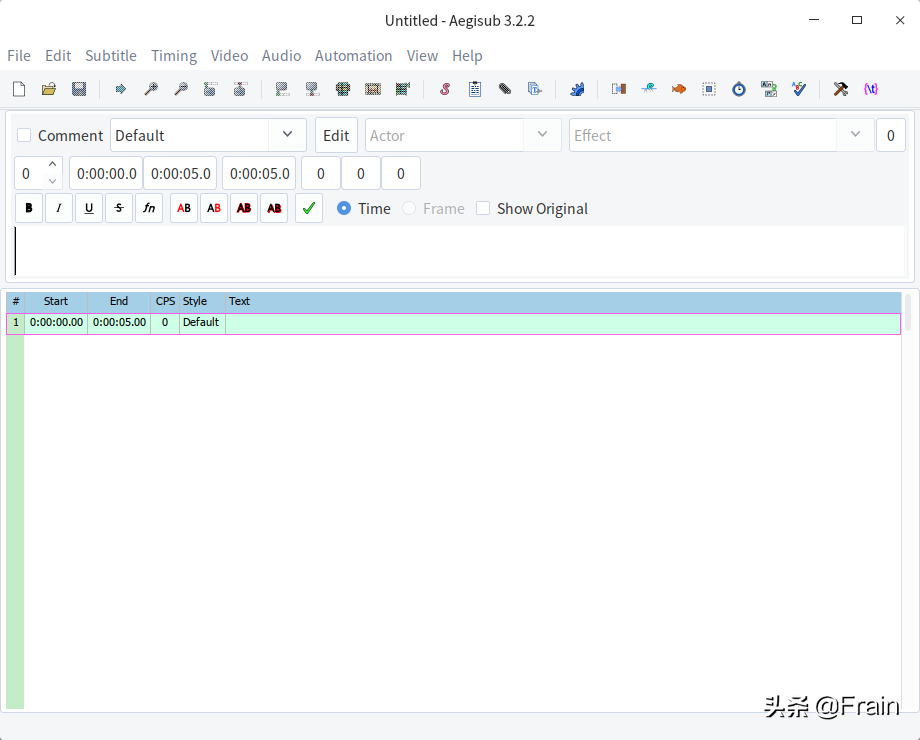Open the View menu
The width and height of the screenshot is (920, 740).
422,56
